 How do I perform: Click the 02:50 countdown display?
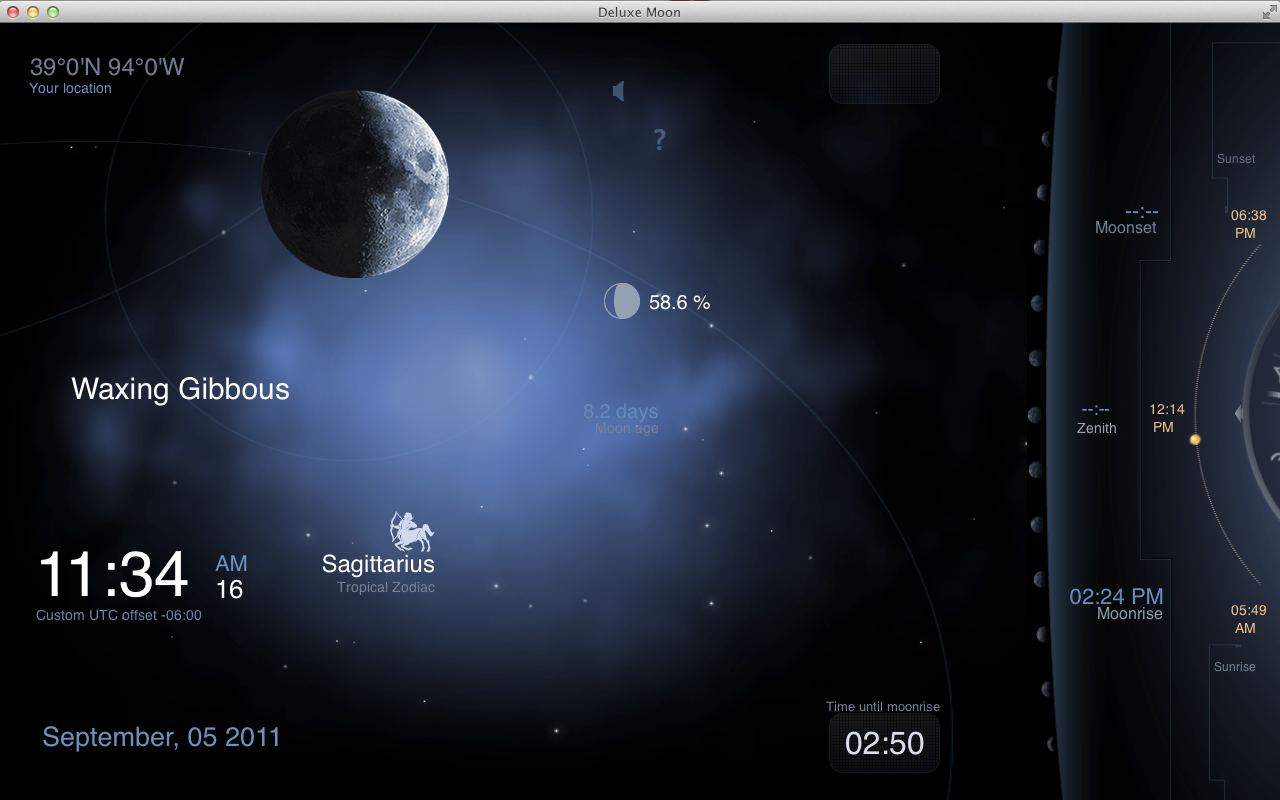(885, 743)
